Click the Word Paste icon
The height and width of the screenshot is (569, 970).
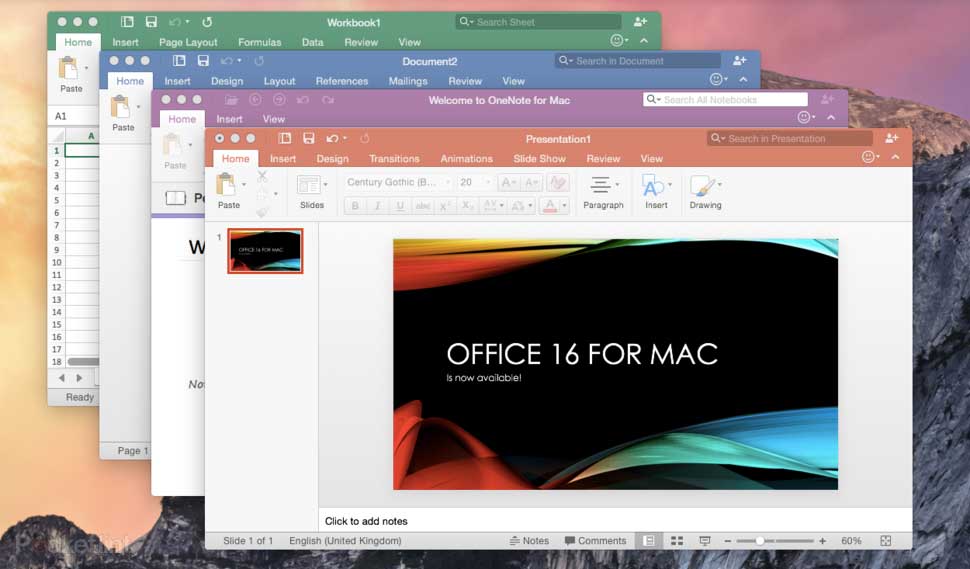pos(120,107)
